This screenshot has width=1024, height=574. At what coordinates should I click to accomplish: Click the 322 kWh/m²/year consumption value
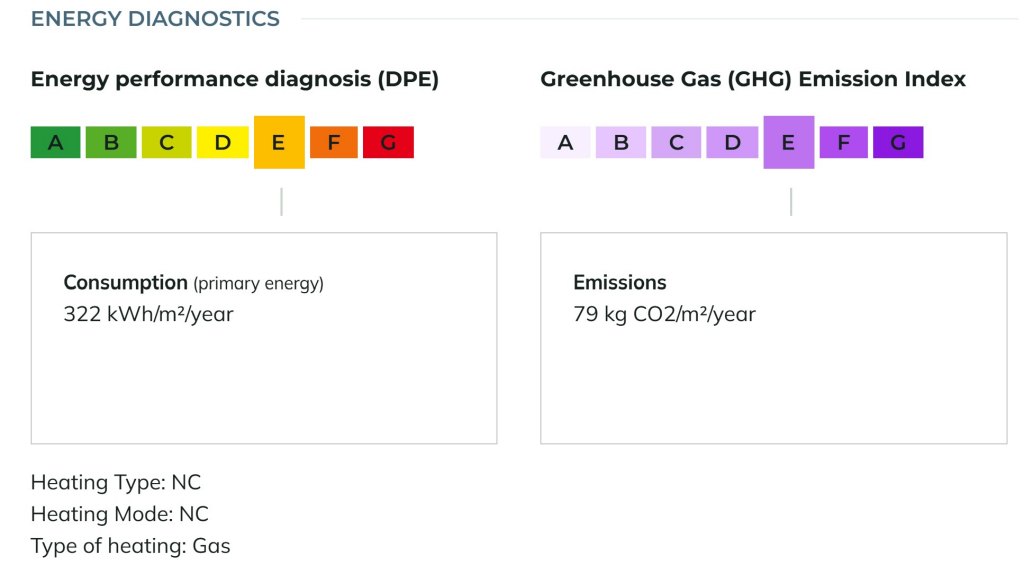[x=148, y=314]
